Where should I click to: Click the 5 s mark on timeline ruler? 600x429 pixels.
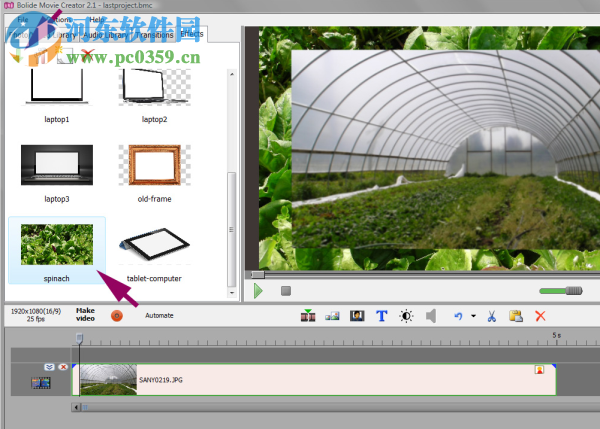(557, 335)
